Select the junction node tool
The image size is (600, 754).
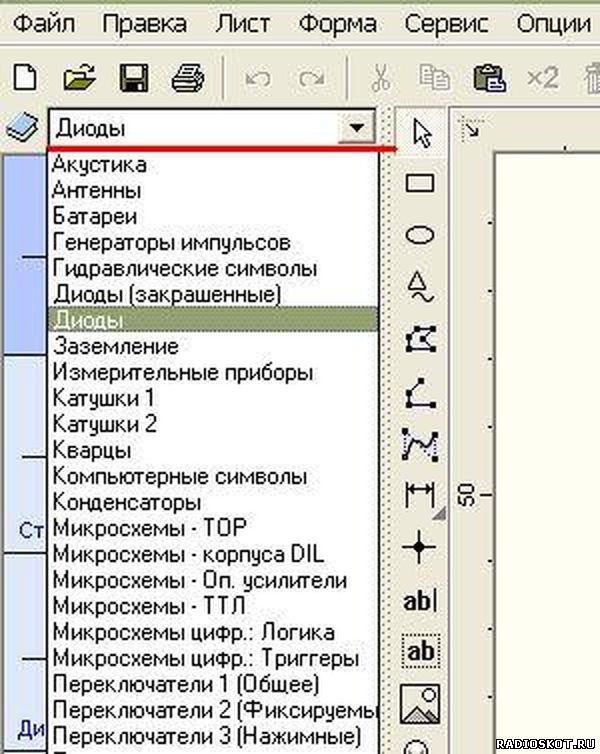click(419, 547)
